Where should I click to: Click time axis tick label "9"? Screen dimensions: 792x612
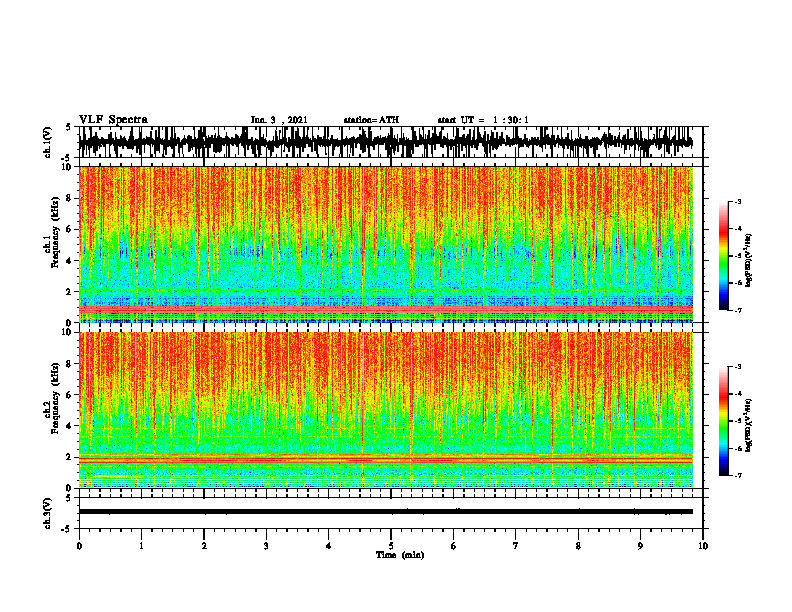(x=640, y=546)
